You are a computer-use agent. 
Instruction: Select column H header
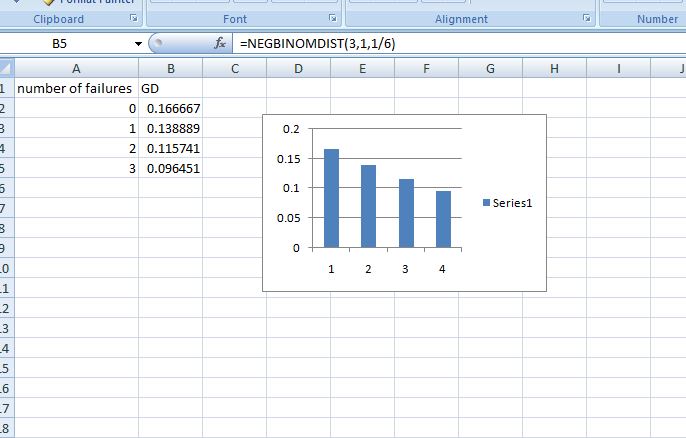(554, 68)
